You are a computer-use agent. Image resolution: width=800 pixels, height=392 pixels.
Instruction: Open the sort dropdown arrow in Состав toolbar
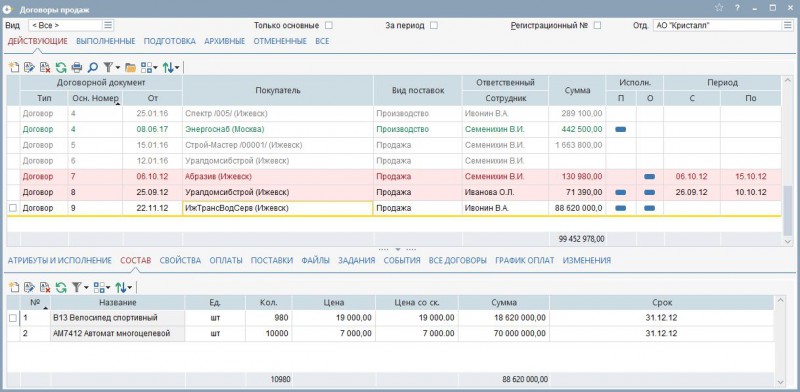pyautogui.click(x=130, y=288)
